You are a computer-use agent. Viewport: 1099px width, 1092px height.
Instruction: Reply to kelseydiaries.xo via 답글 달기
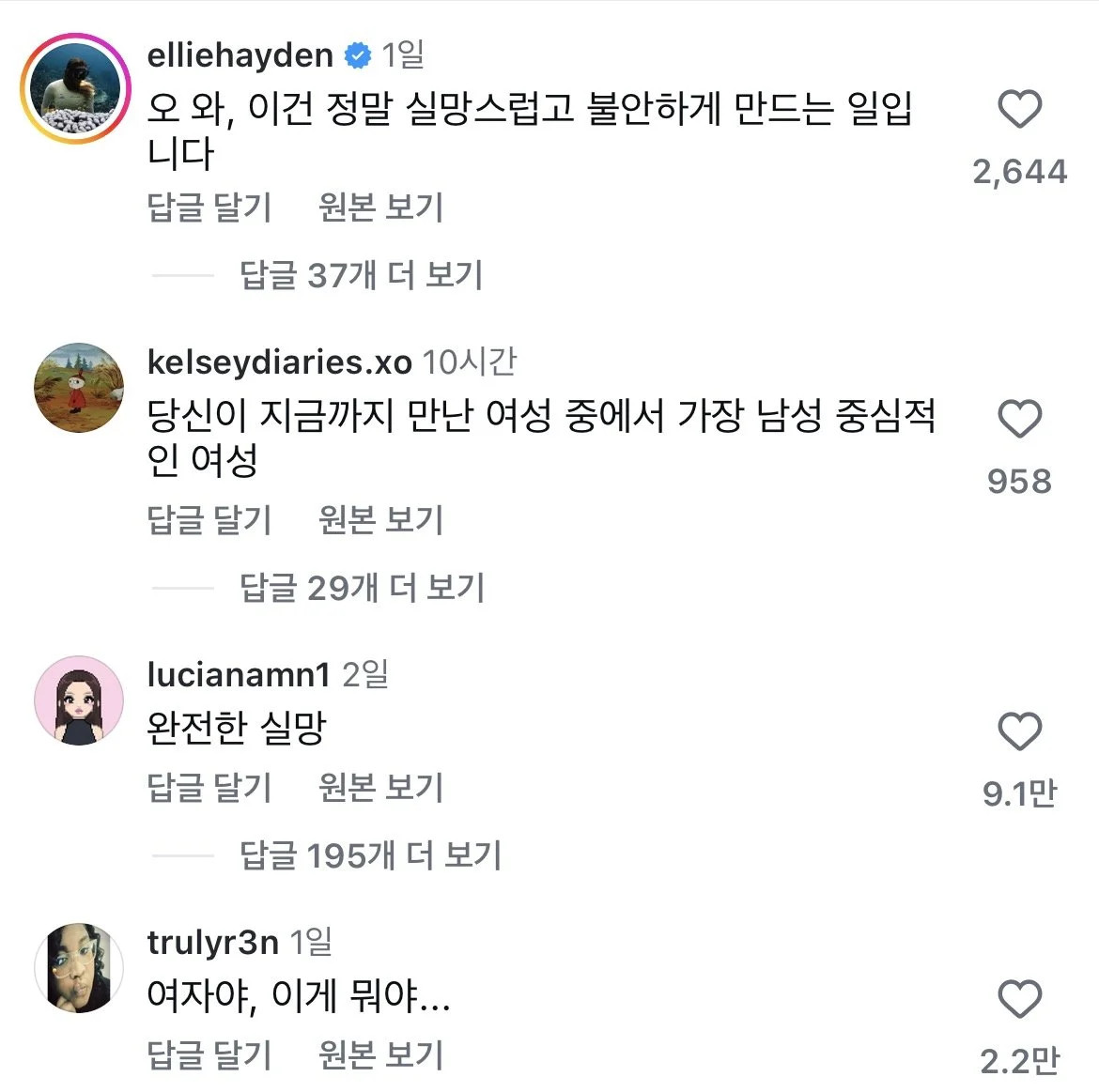coord(209,520)
